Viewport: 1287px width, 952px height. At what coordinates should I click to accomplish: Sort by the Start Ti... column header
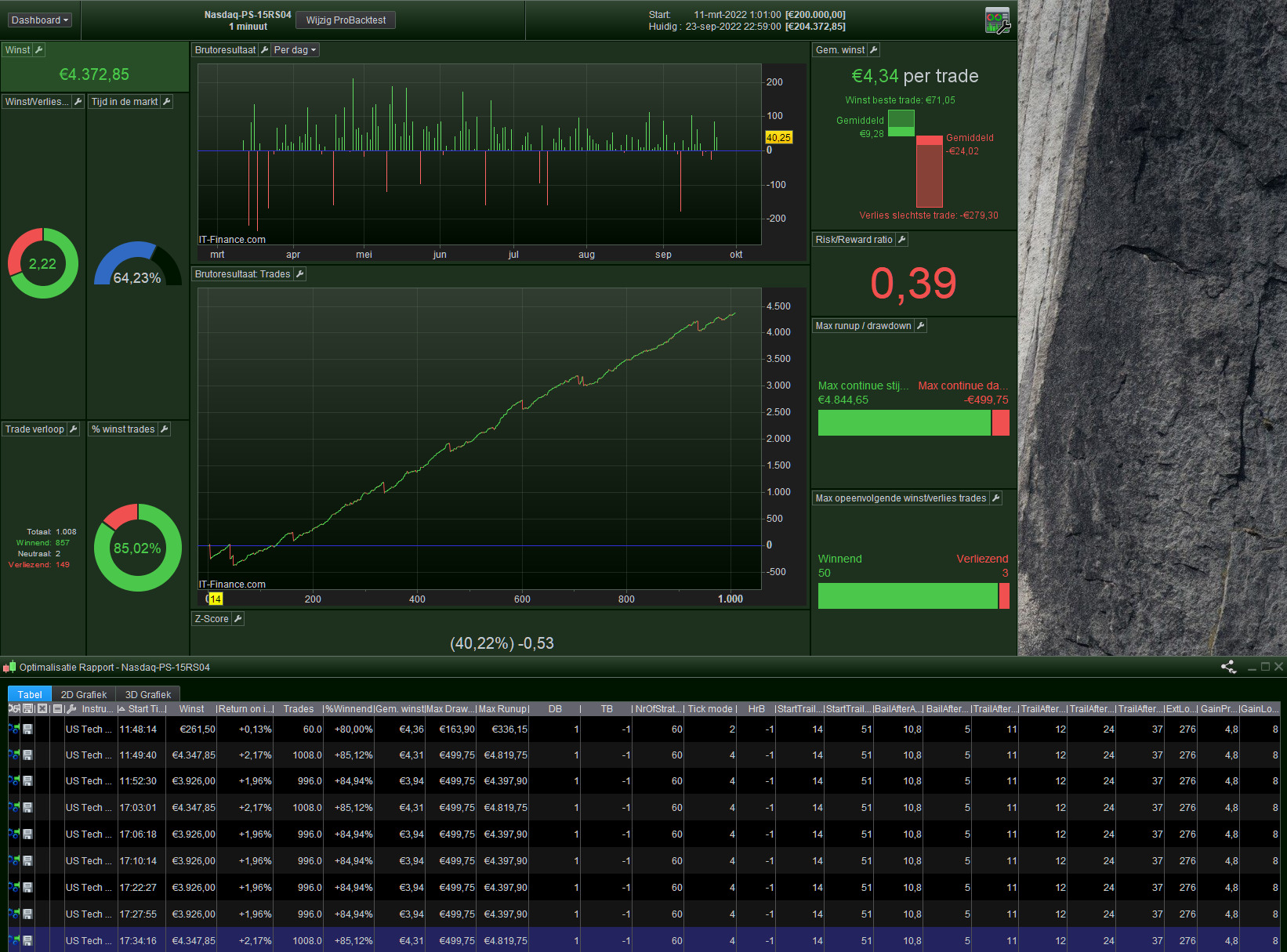pyautogui.click(x=142, y=709)
